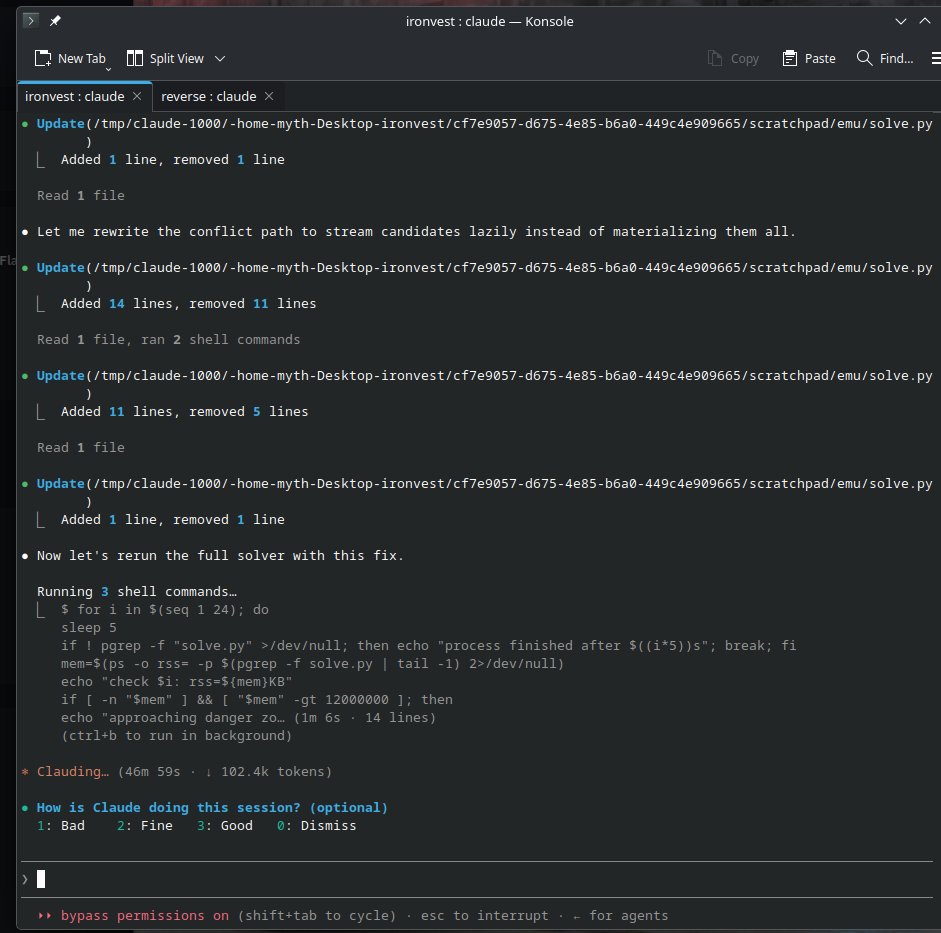
Task: Maximize the Konsole window
Action: [x=925, y=21]
